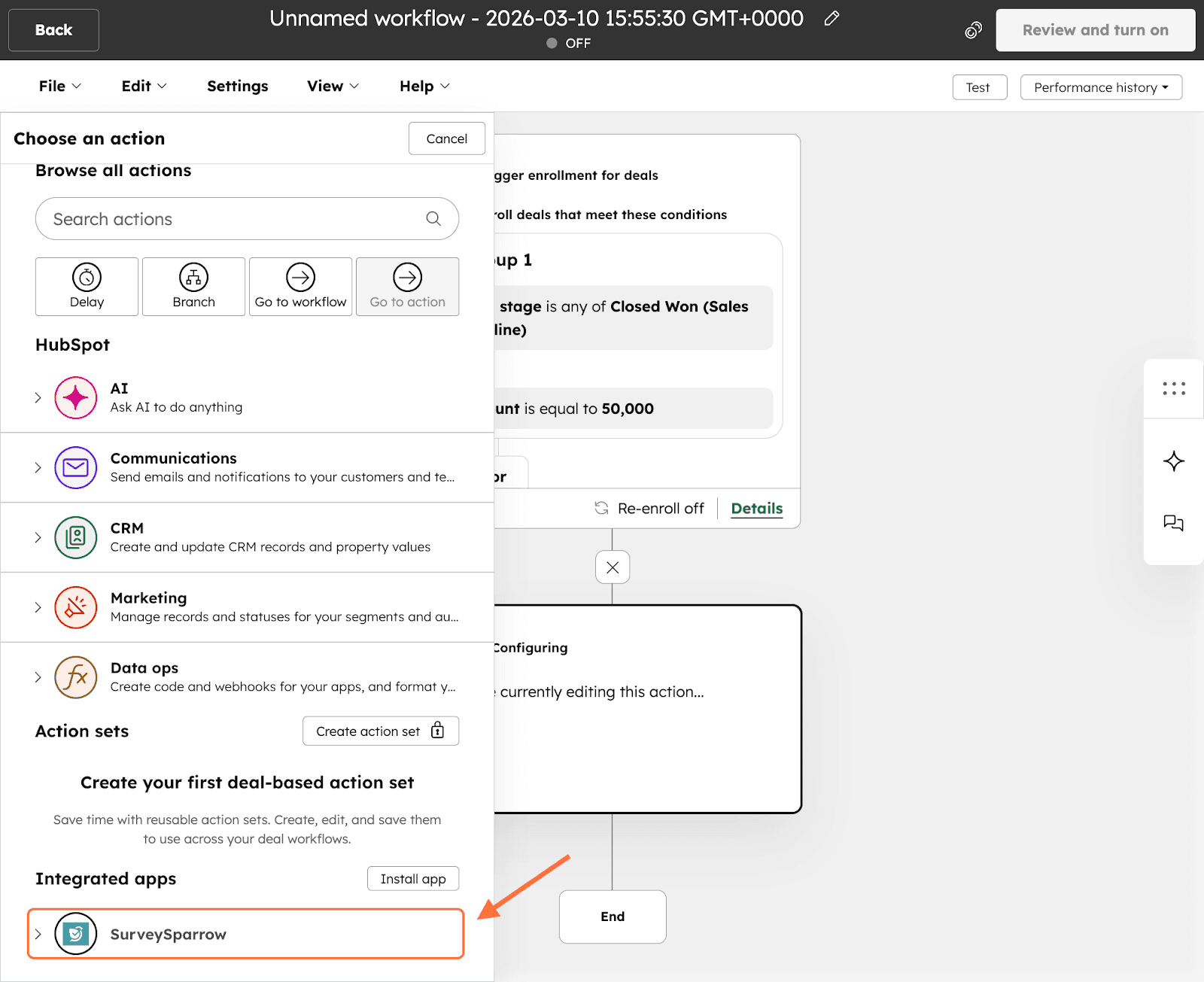Open the AI sparkle assistant in right sidebar
This screenshot has height=982, width=1204.
click(1173, 461)
